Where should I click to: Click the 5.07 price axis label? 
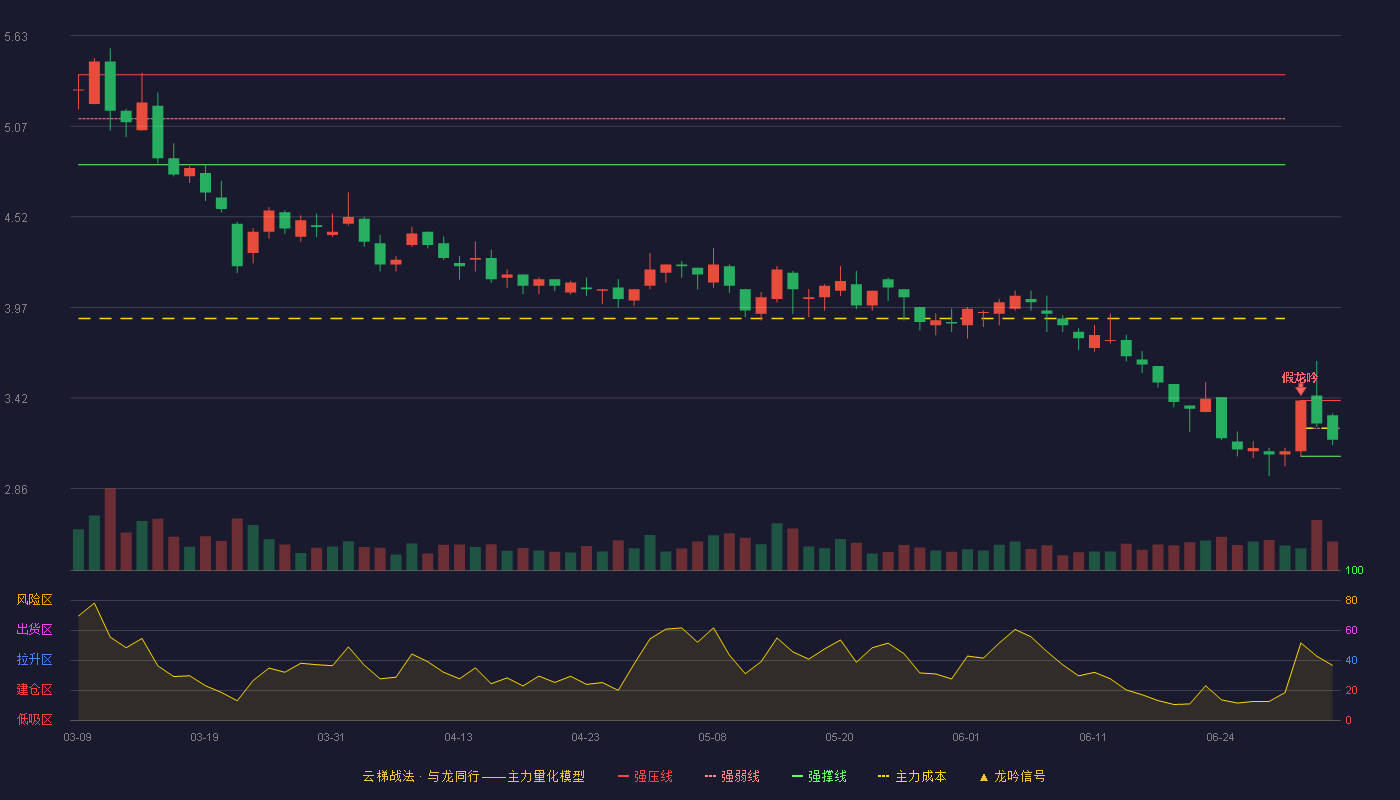(x=16, y=128)
